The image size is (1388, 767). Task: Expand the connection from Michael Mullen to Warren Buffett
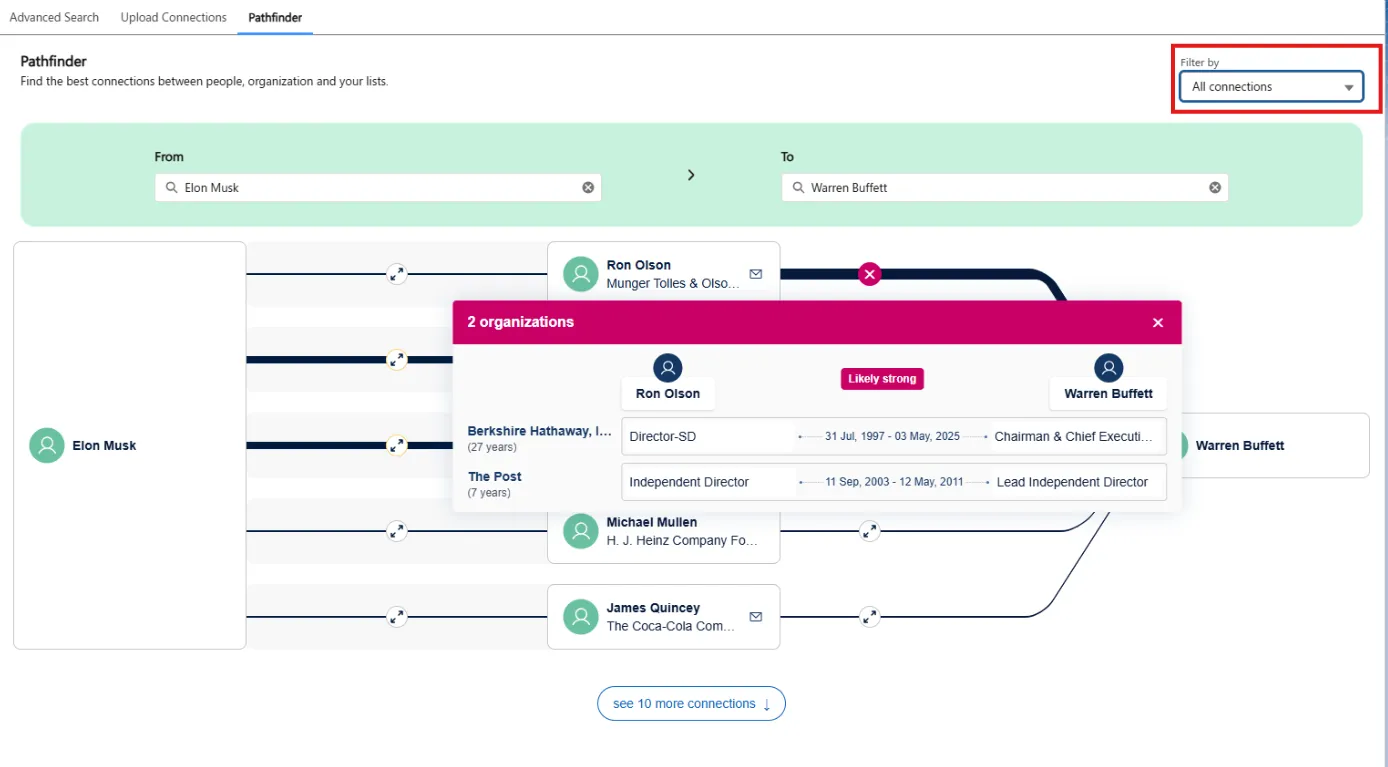(870, 531)
